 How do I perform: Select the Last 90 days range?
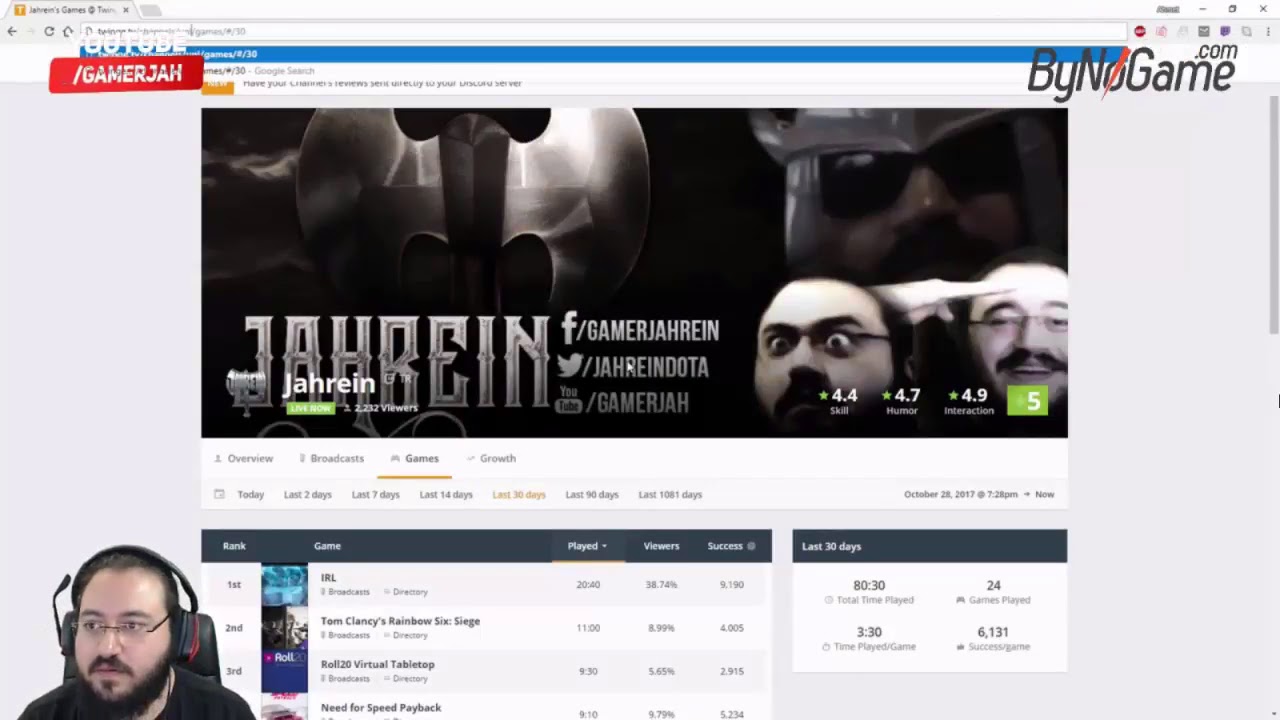click(592, 494)
